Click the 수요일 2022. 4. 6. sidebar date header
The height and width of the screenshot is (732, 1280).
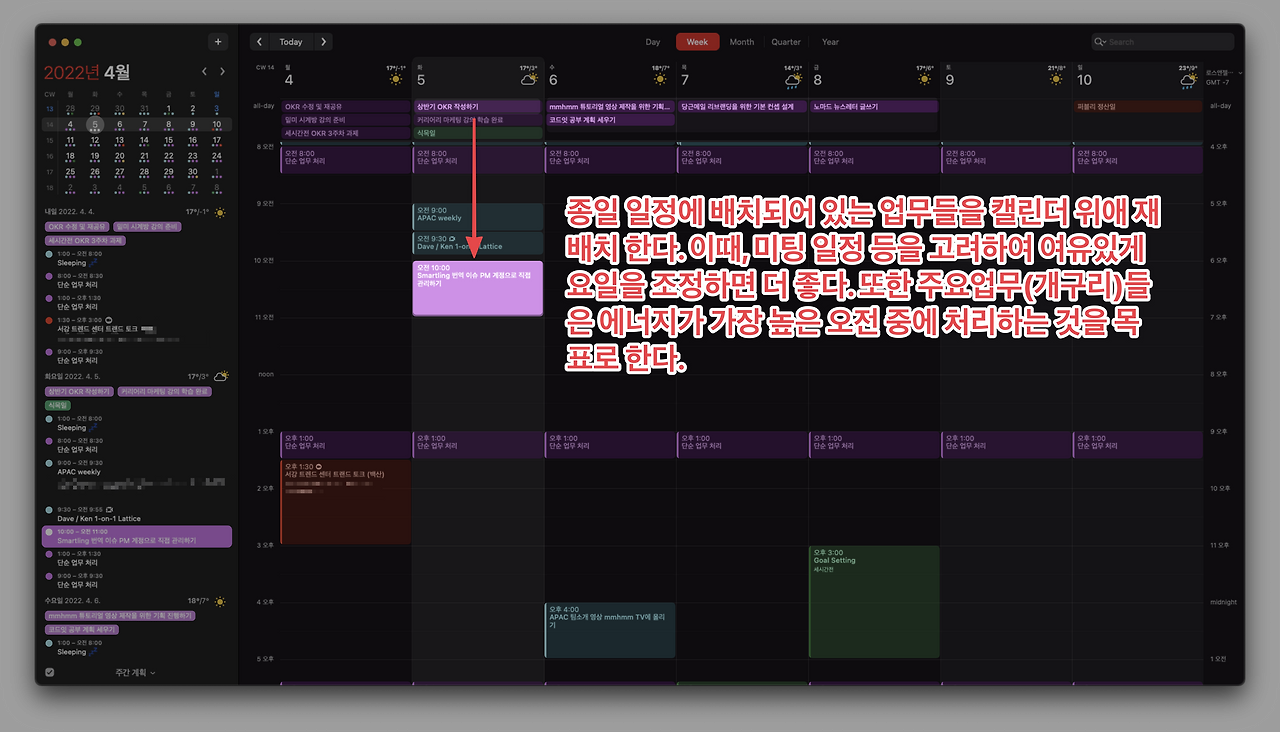click(72, 601)
